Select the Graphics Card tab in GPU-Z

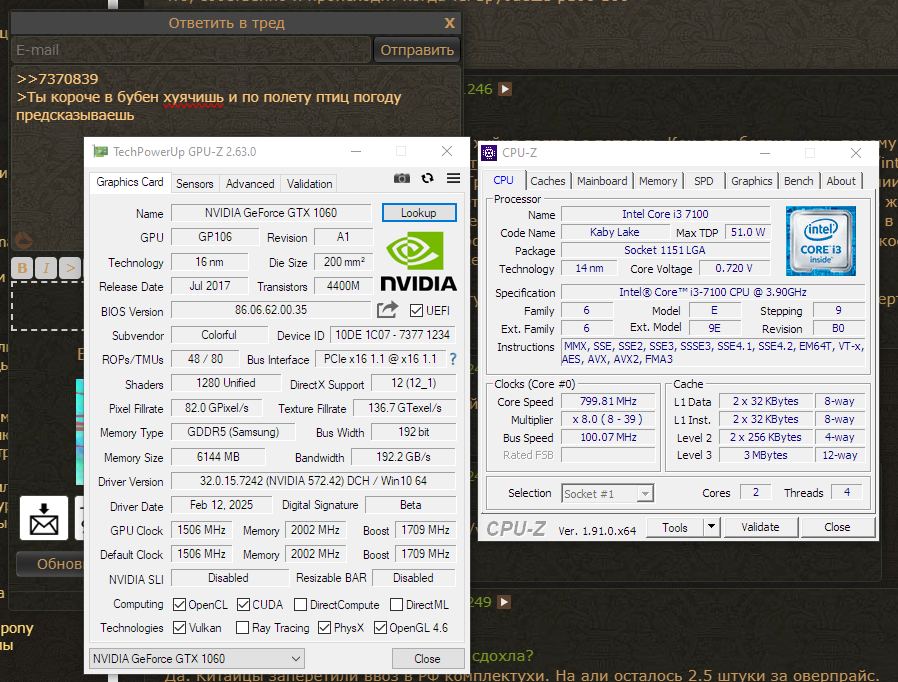click(129, 182)
